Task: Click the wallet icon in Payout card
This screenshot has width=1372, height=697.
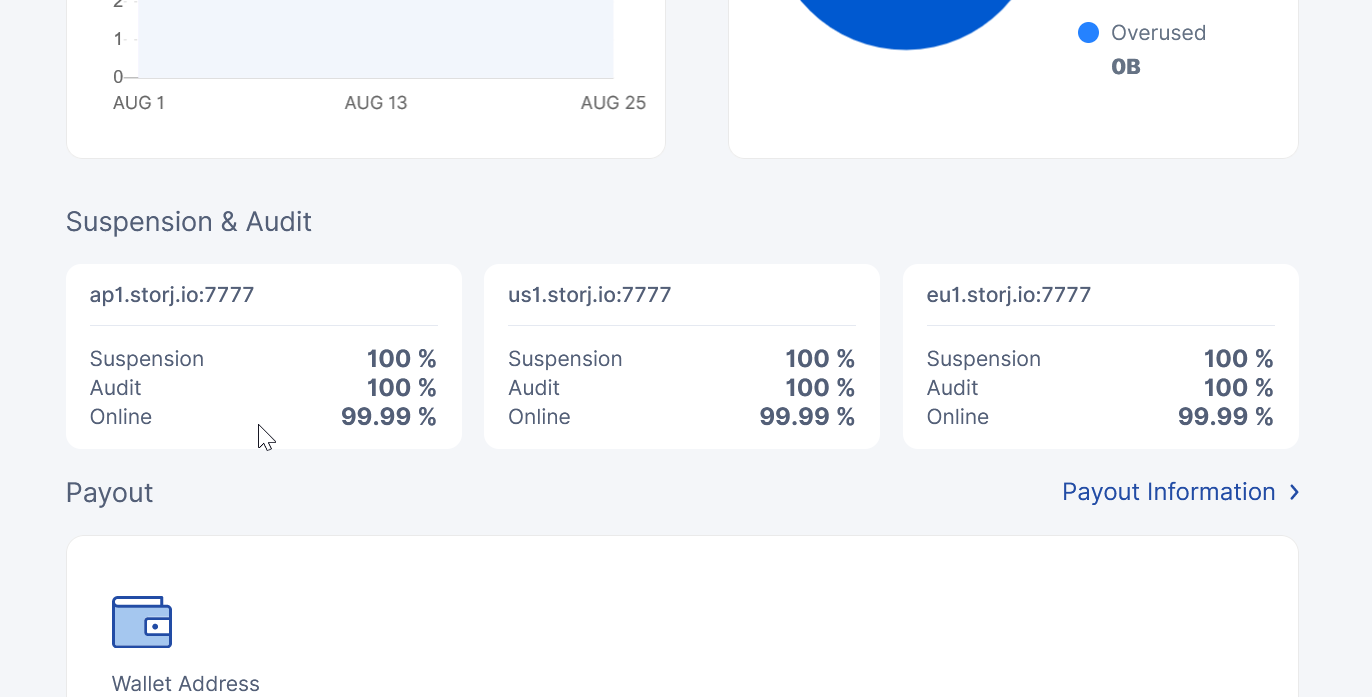Action: (x=142, y=622)
